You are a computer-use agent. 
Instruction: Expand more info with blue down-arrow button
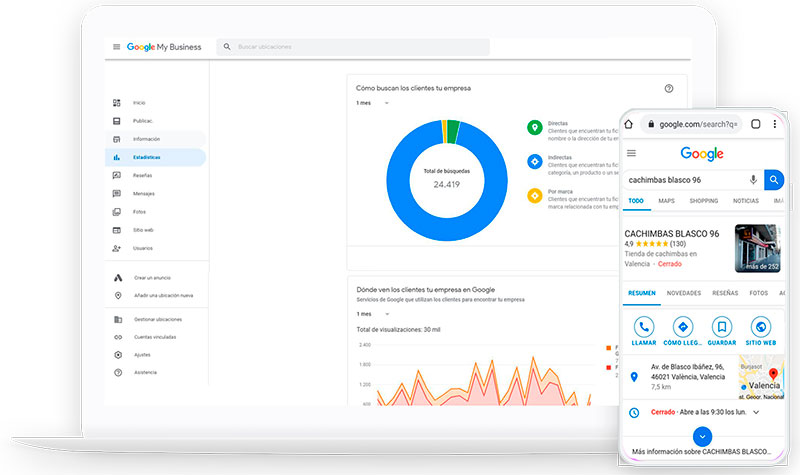(703, 437)
